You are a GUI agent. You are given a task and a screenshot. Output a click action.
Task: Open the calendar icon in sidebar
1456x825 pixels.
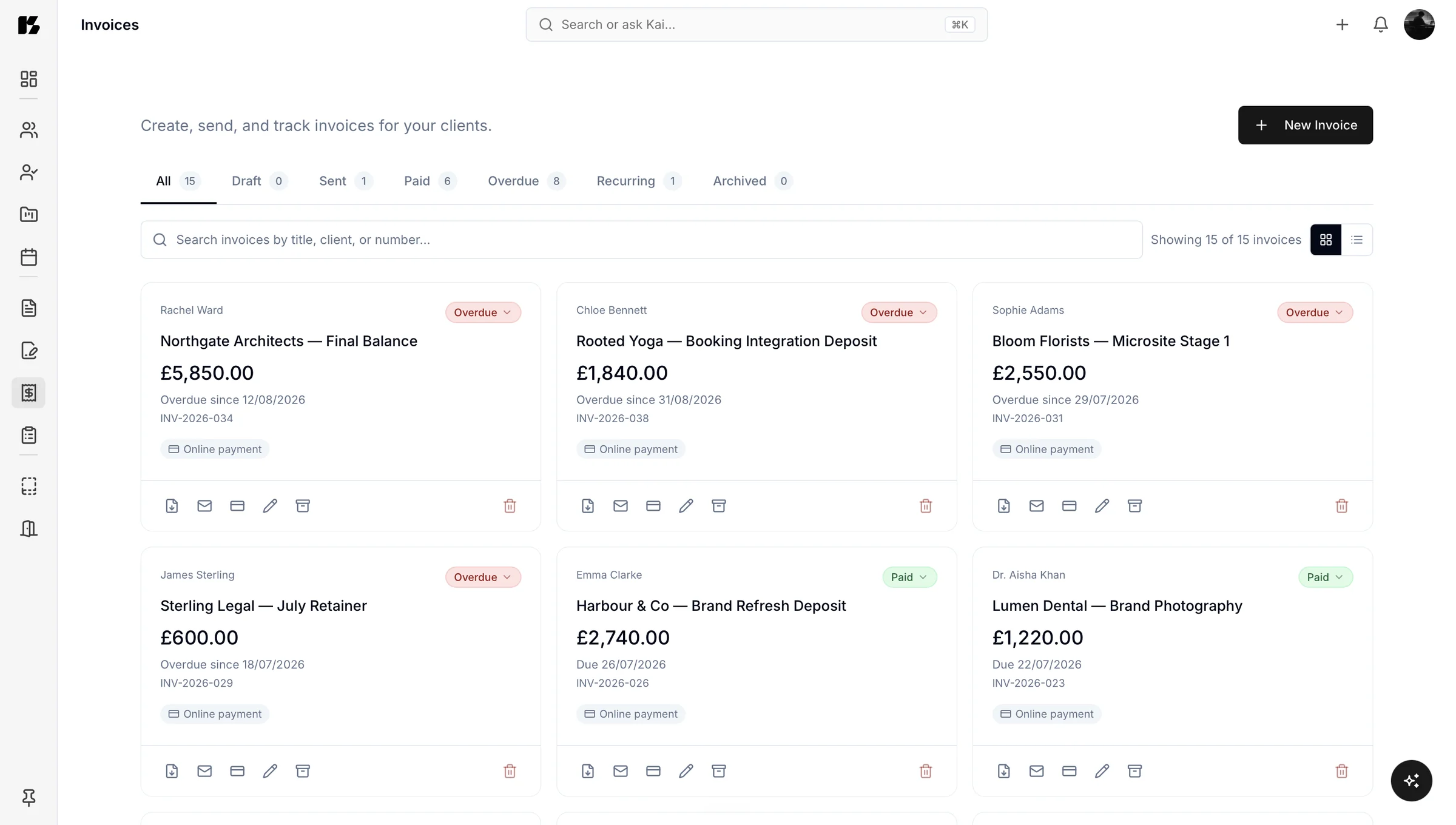click(x=29, y=257)
